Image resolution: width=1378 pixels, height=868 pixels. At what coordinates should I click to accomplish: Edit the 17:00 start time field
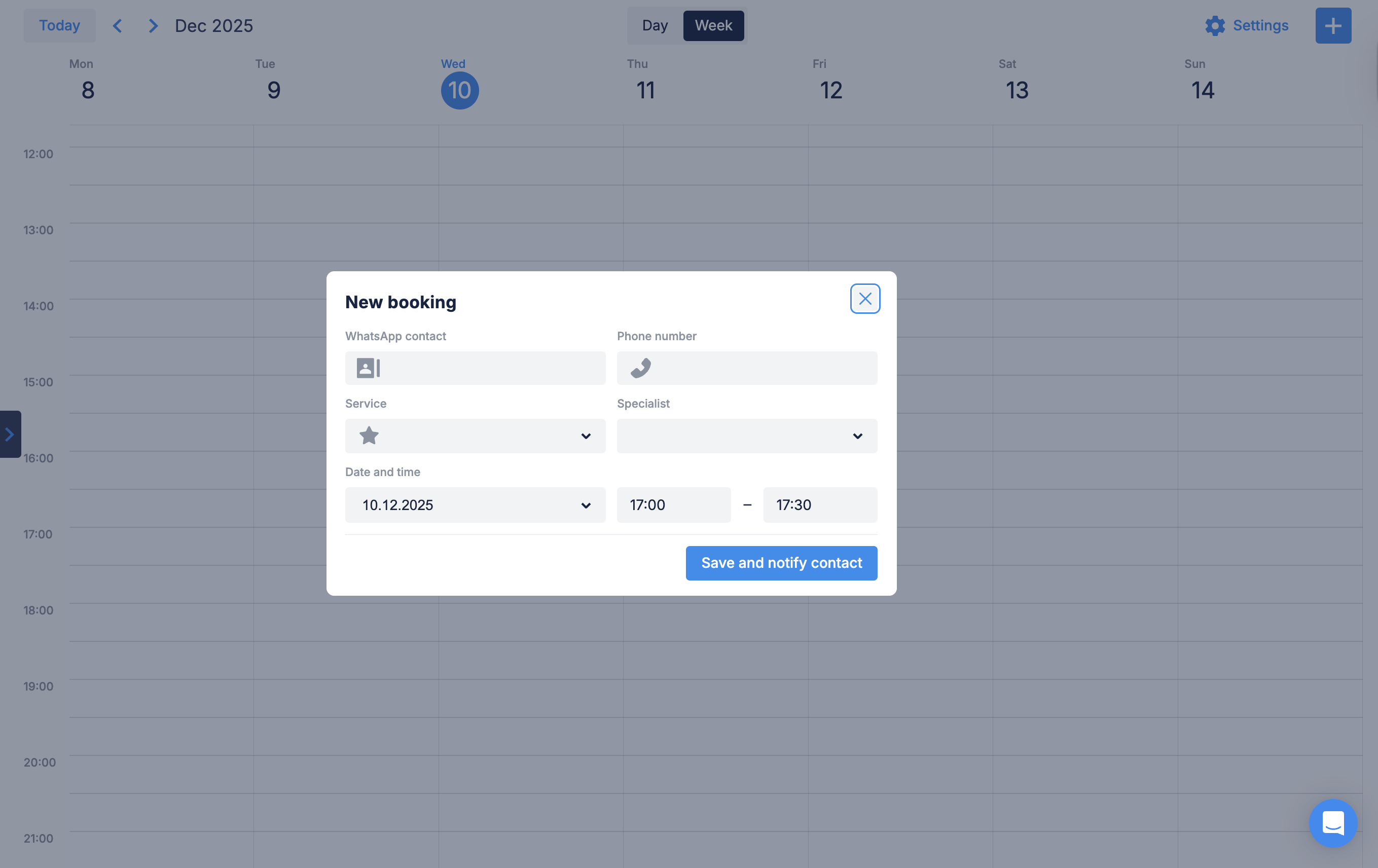point(673,504)
